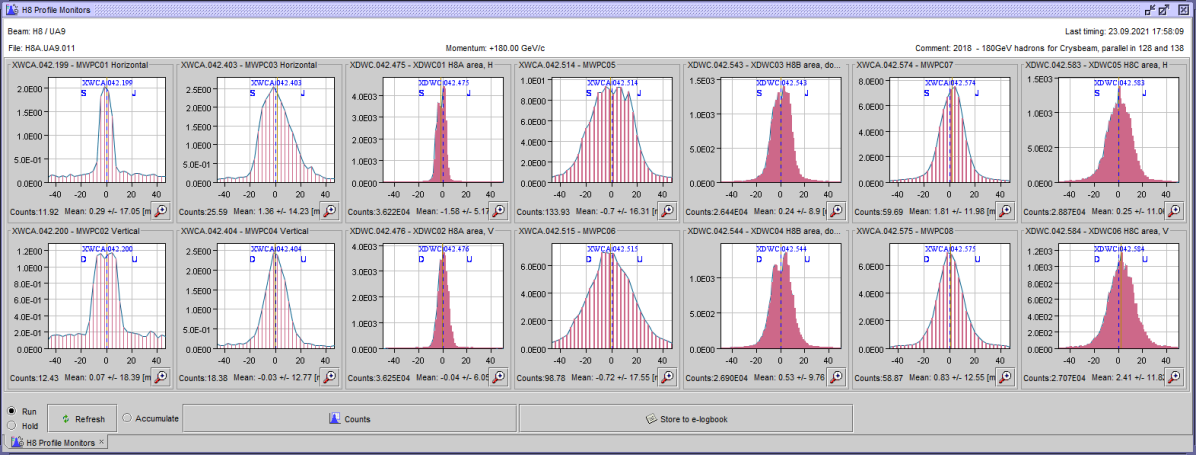Magnify the XWCA.042.514 MWPC05 profile
Screen dimensions: 1196x455
tap(667, 211)
